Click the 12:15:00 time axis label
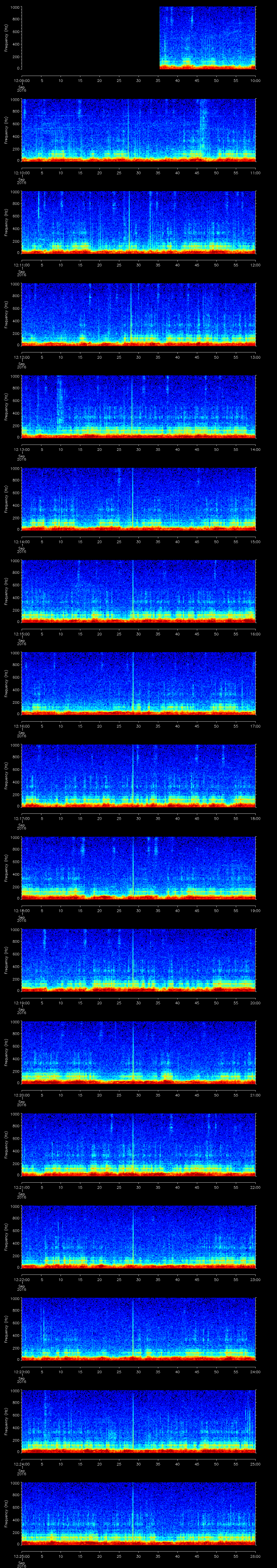 click(21, 634)
